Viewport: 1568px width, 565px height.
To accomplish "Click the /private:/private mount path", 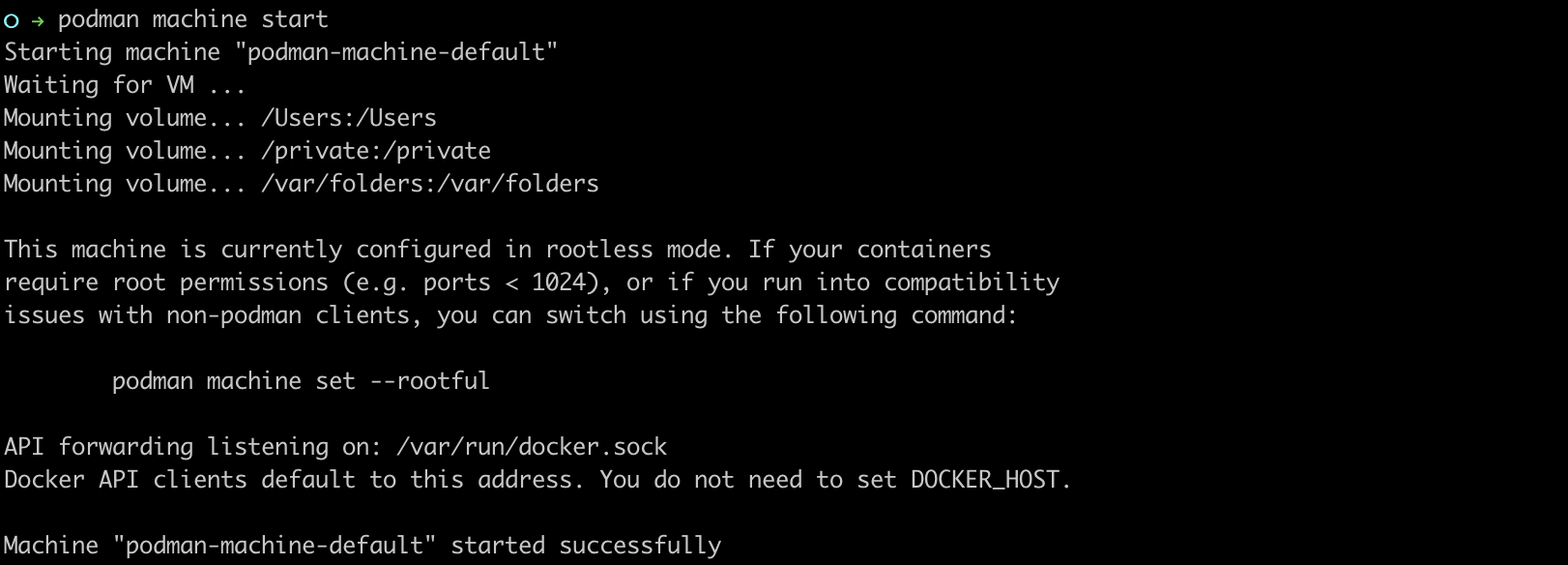I will [376, 151].
